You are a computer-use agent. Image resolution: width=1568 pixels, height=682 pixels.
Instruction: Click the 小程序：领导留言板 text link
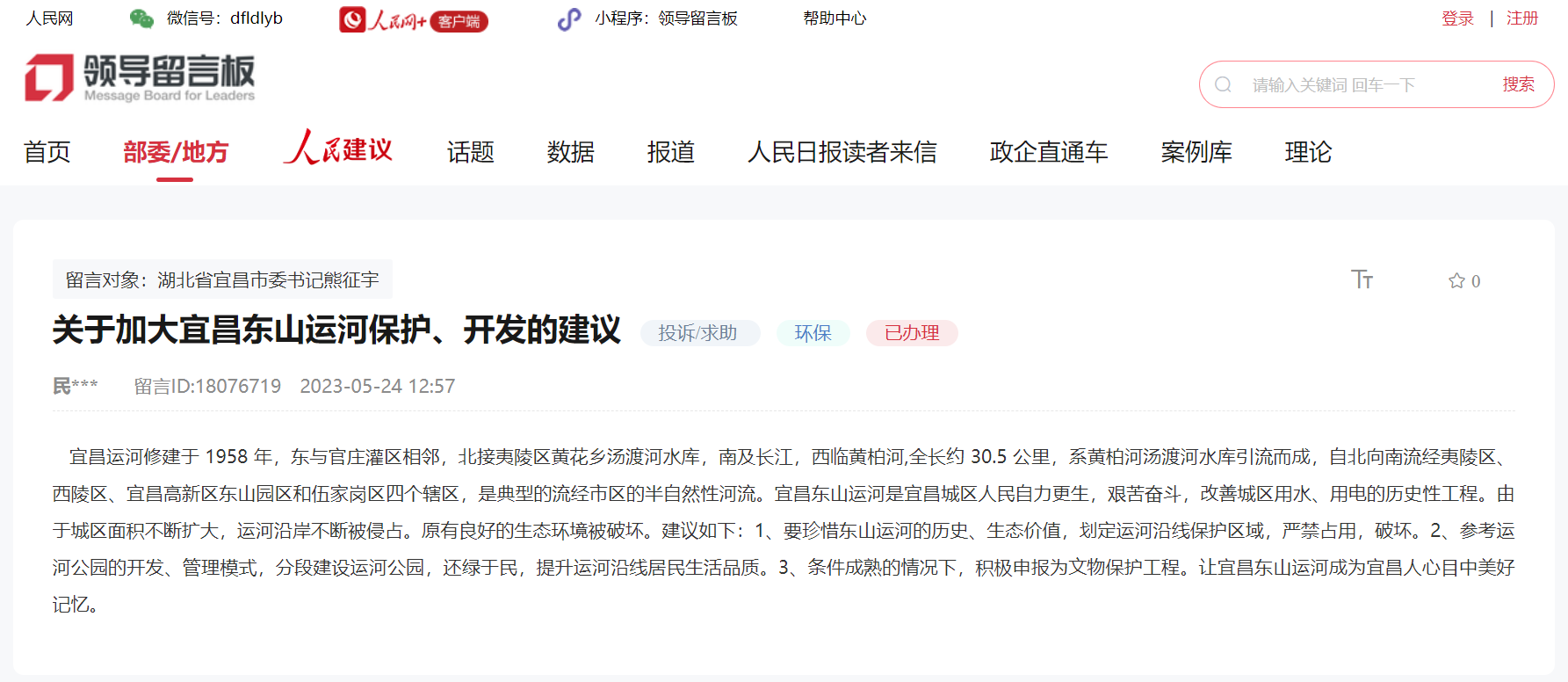[666, 18]
